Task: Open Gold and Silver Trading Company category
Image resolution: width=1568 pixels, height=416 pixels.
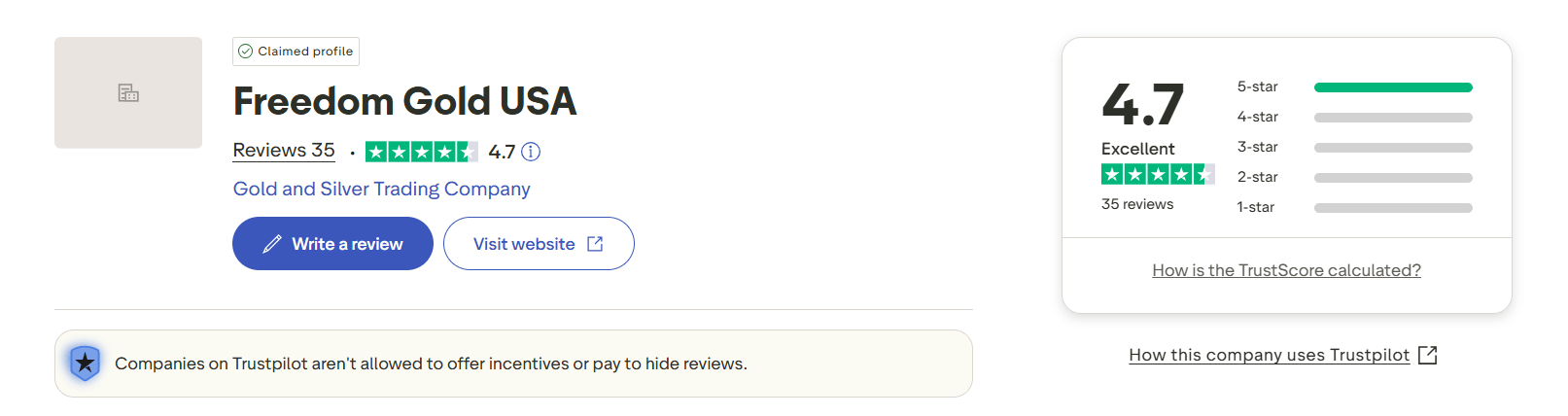Action: coord(381,189)
